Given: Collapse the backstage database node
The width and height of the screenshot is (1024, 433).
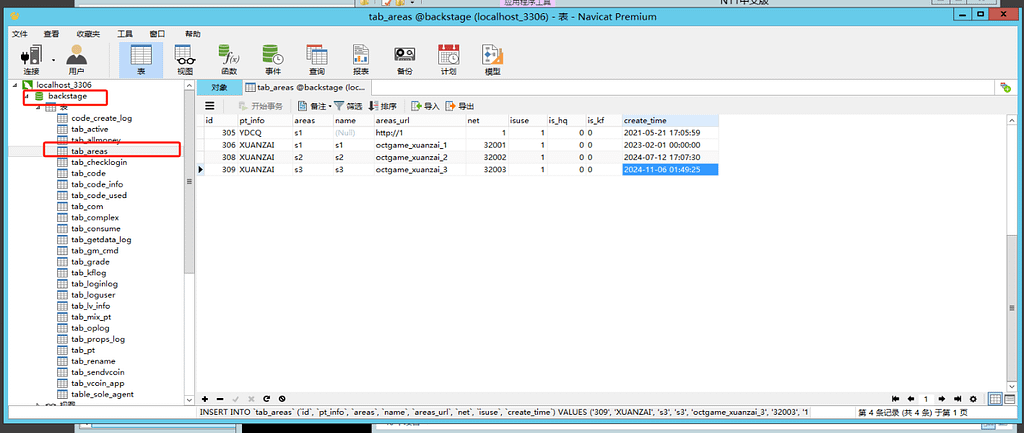Looking at the screenshot, I should (x=27, y=96).
